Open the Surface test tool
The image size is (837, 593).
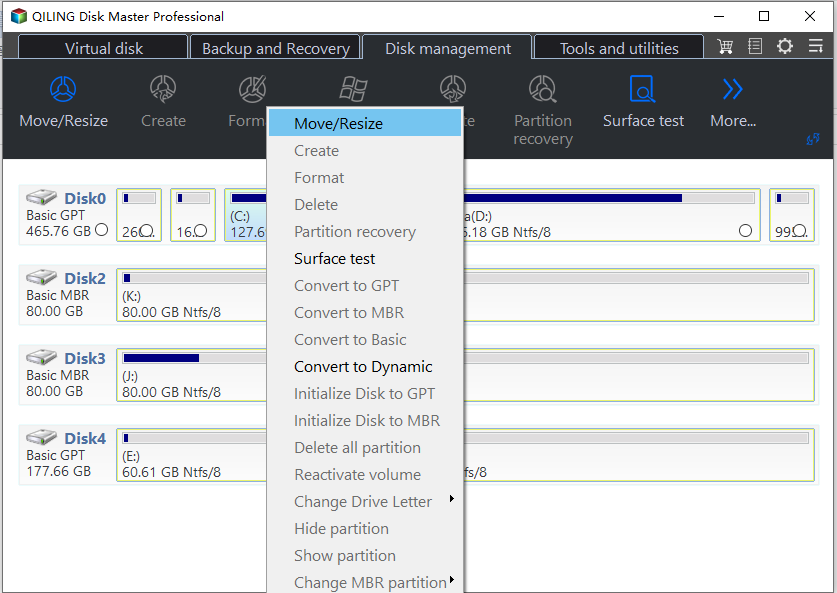pos(643,89)
